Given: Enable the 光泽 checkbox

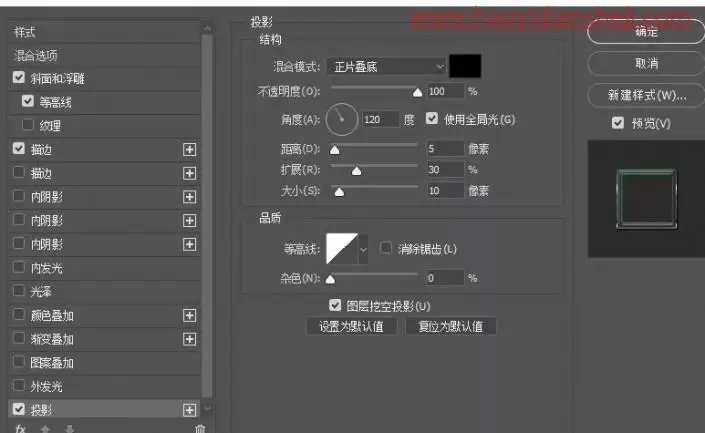Looking at the screenshot, I should tap(19, 290).
